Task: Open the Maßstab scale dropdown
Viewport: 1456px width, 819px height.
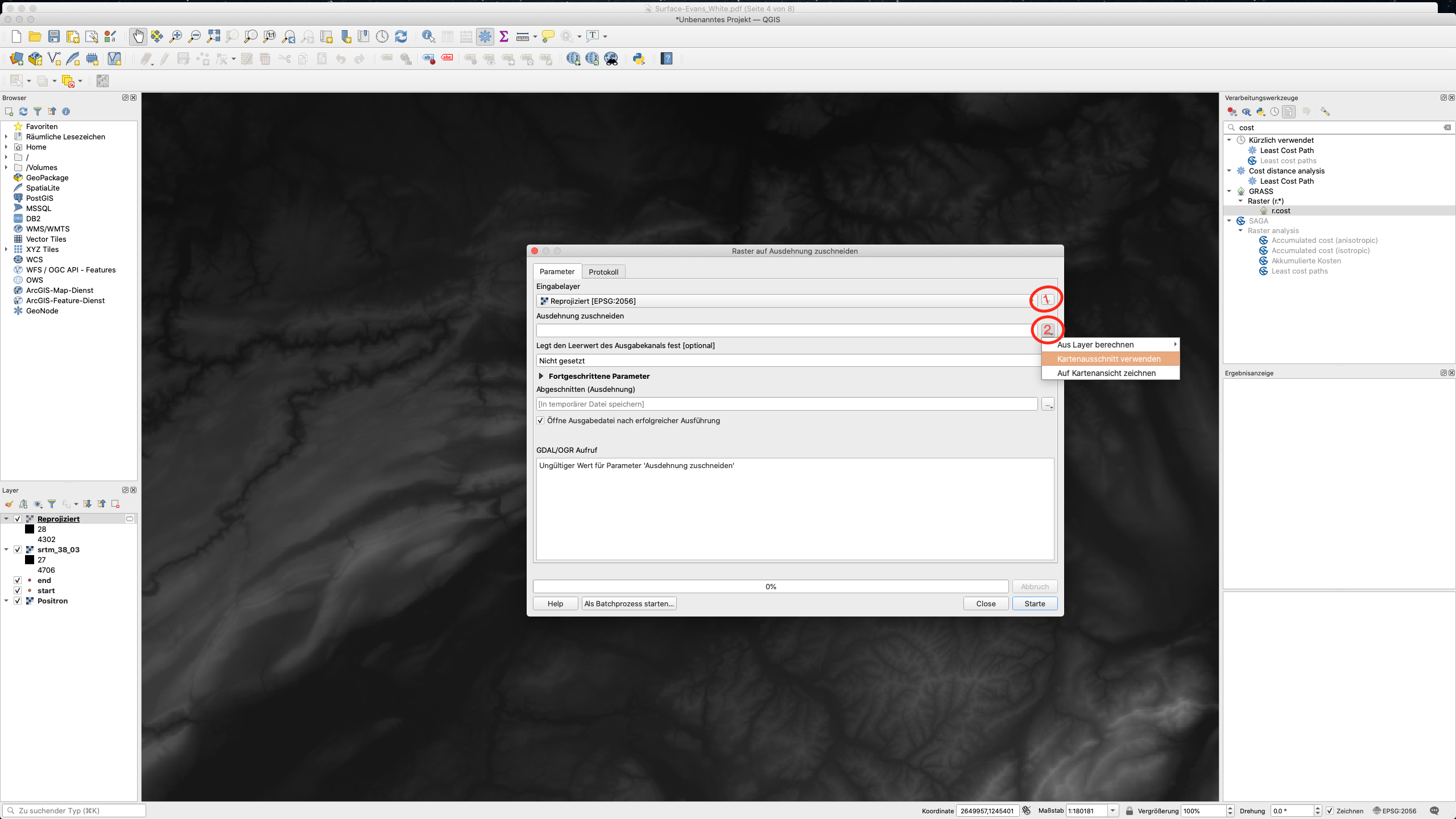Action: 1113,811
